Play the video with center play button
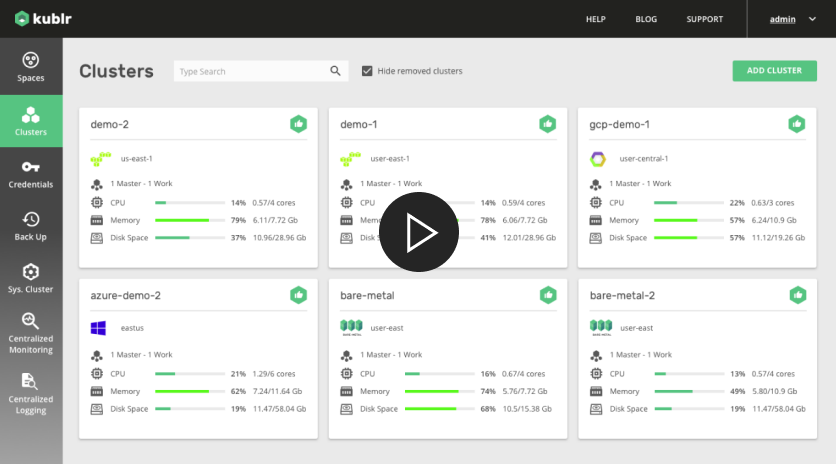 tap(419, 232)
